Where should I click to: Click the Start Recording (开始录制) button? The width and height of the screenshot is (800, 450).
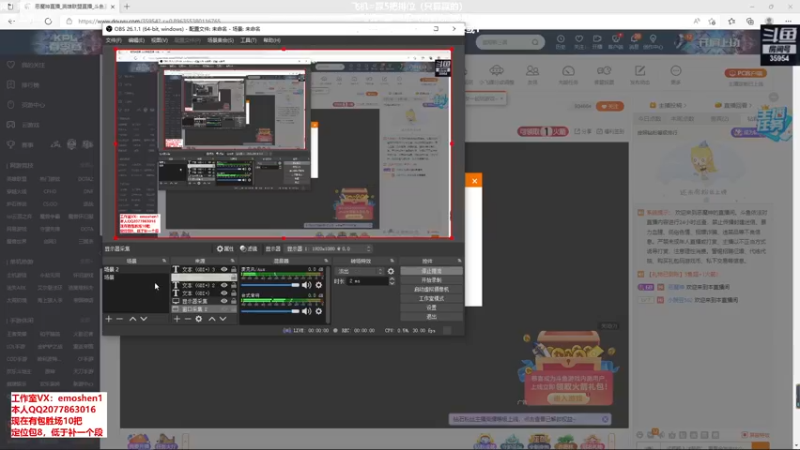click(432, 280)
